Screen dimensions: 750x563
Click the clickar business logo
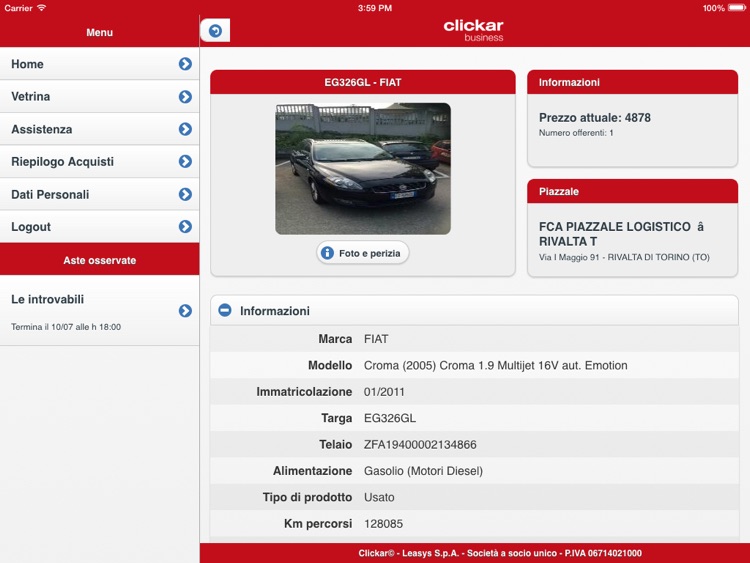pos(473,31)
